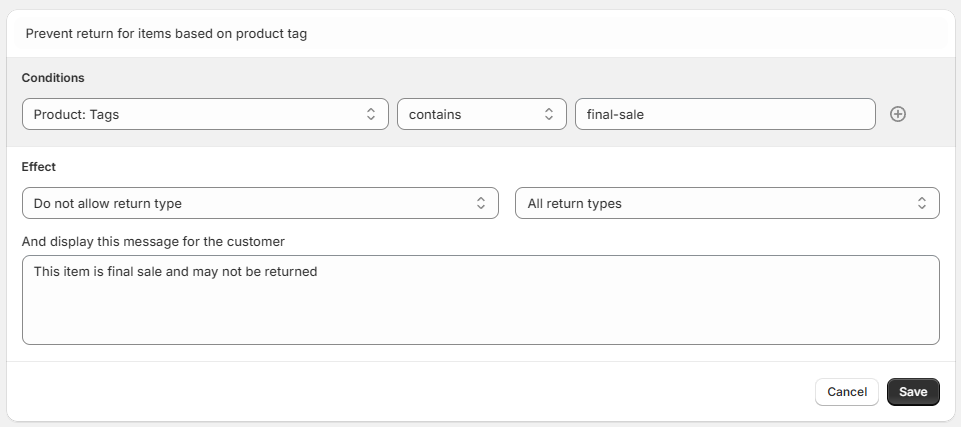Click the 'Prevent return for items' rule title
Screen dimensions: 961x427
pos(166,34)
